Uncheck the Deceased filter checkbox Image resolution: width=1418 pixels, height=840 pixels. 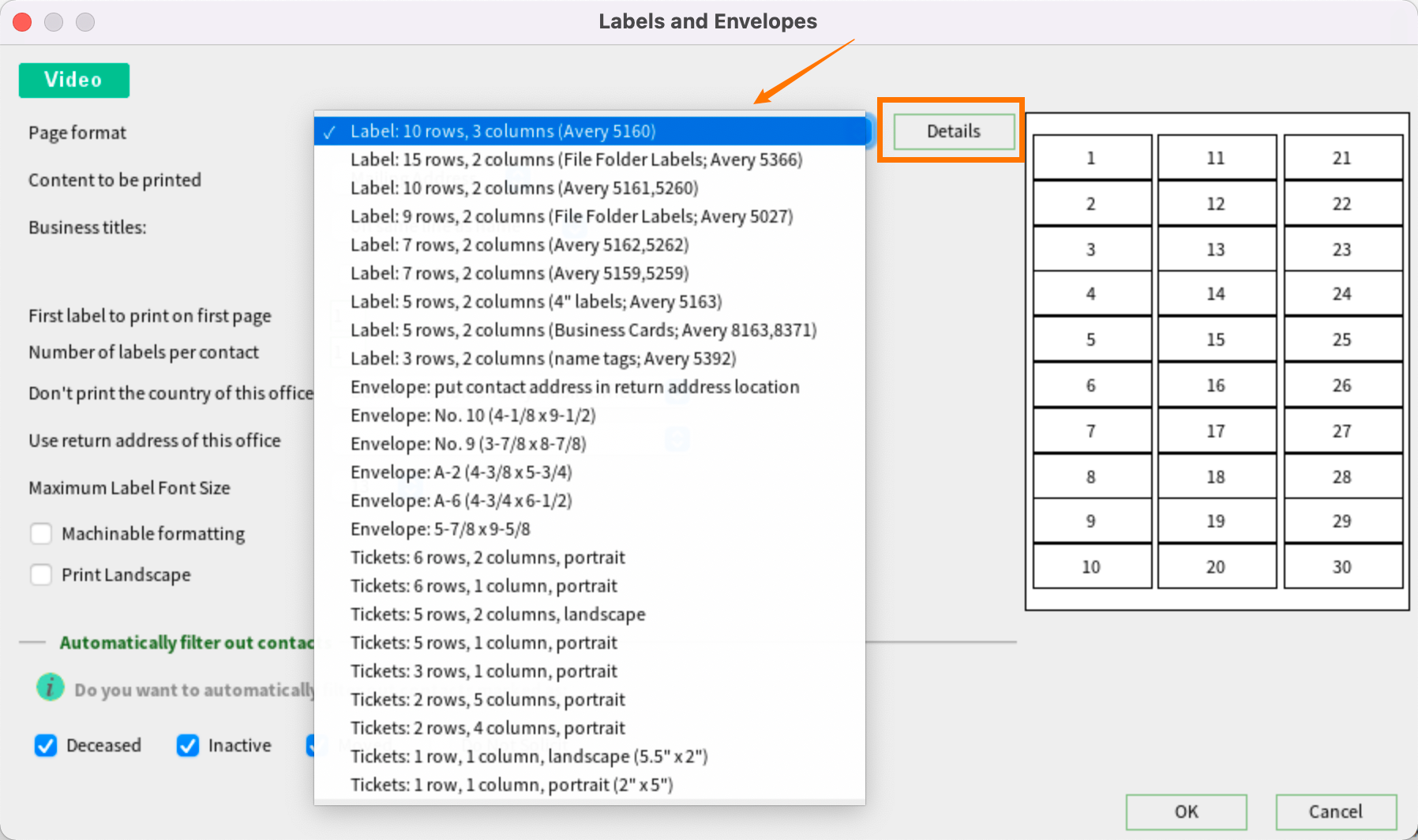coord(46,745)
